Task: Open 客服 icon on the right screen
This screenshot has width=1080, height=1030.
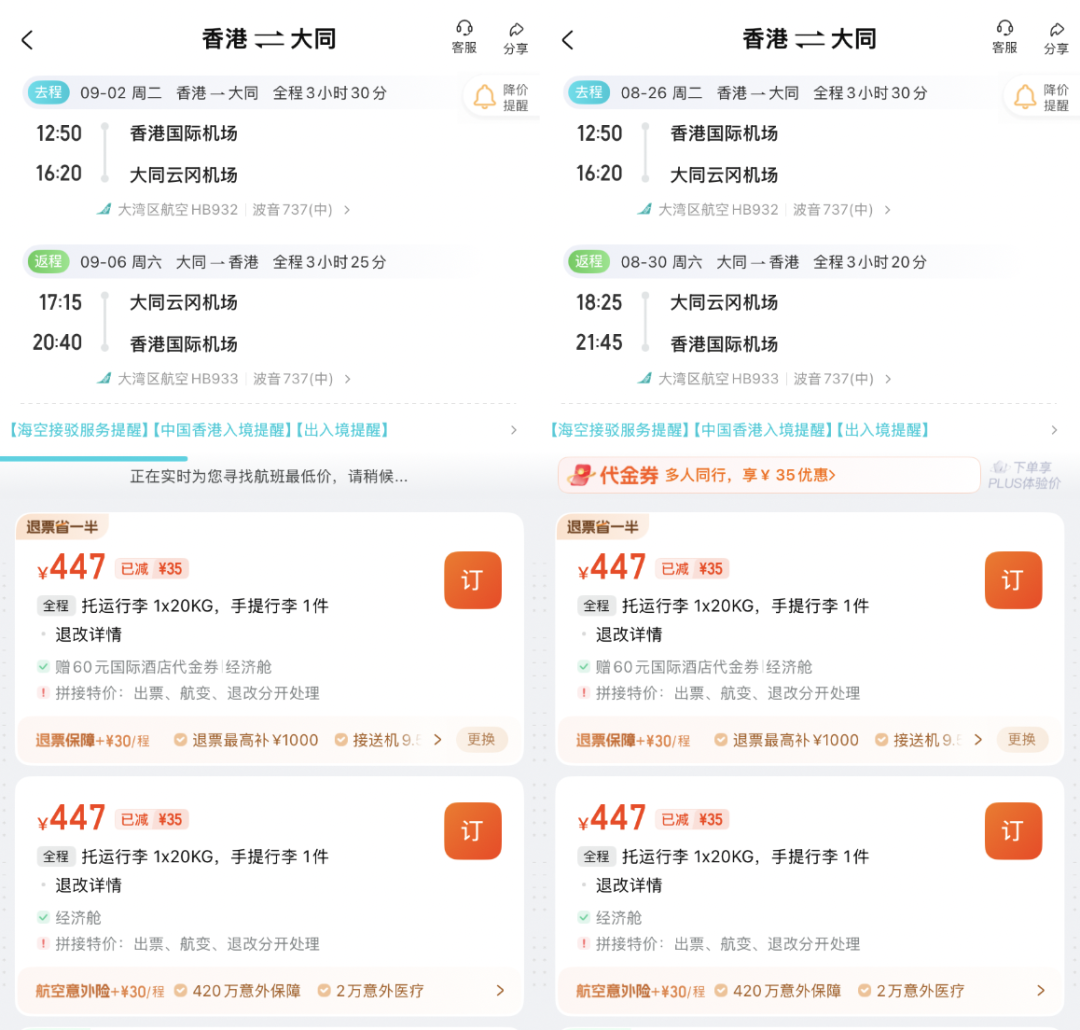Action: click(x=1003, y=38)
